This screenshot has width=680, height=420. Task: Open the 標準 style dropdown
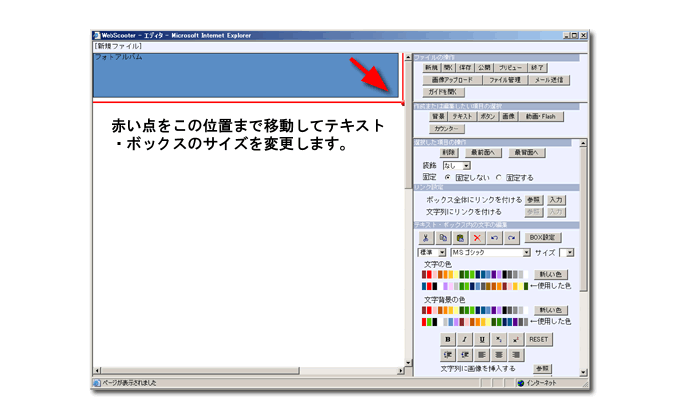[x=432, y=253]
